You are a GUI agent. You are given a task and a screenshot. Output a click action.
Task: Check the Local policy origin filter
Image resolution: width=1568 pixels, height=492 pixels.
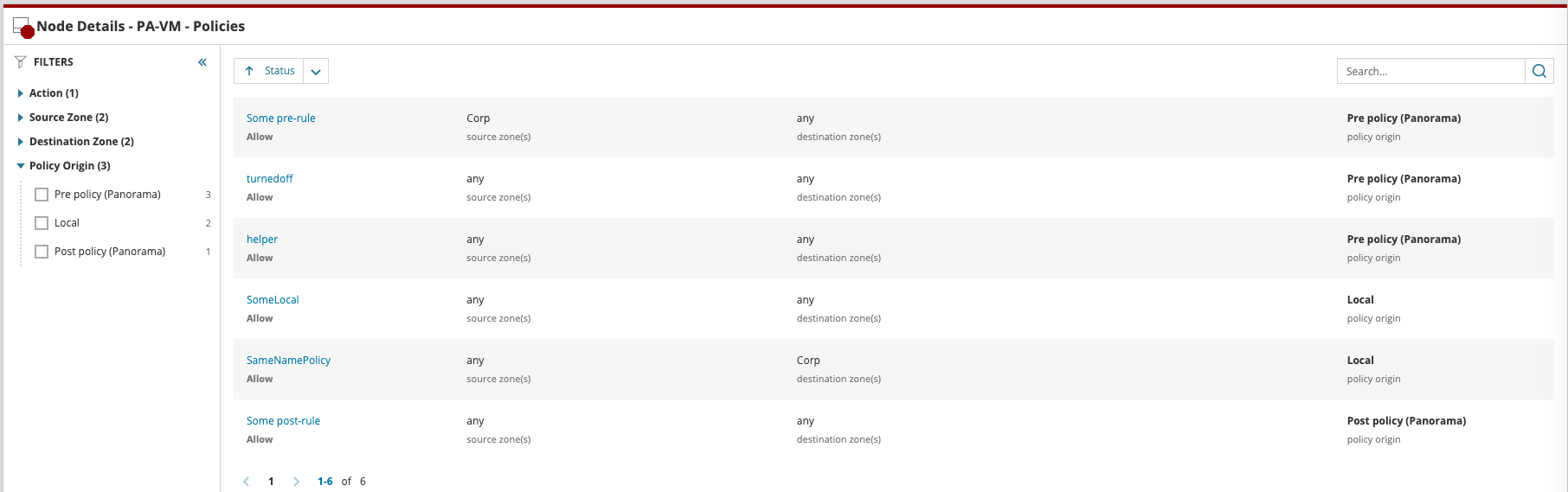[42, 223]
